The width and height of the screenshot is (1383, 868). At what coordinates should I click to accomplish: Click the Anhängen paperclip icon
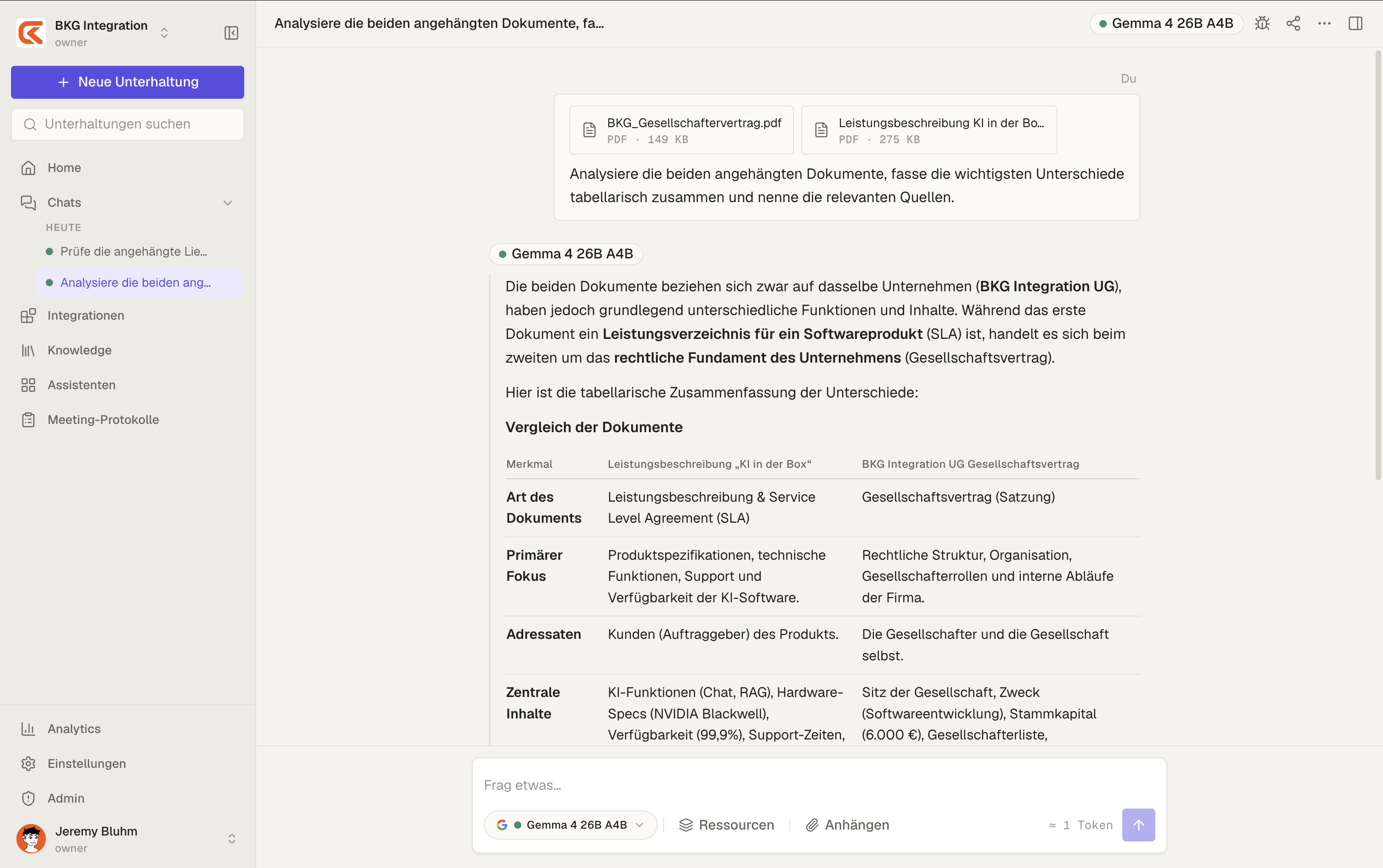point(812,825)
